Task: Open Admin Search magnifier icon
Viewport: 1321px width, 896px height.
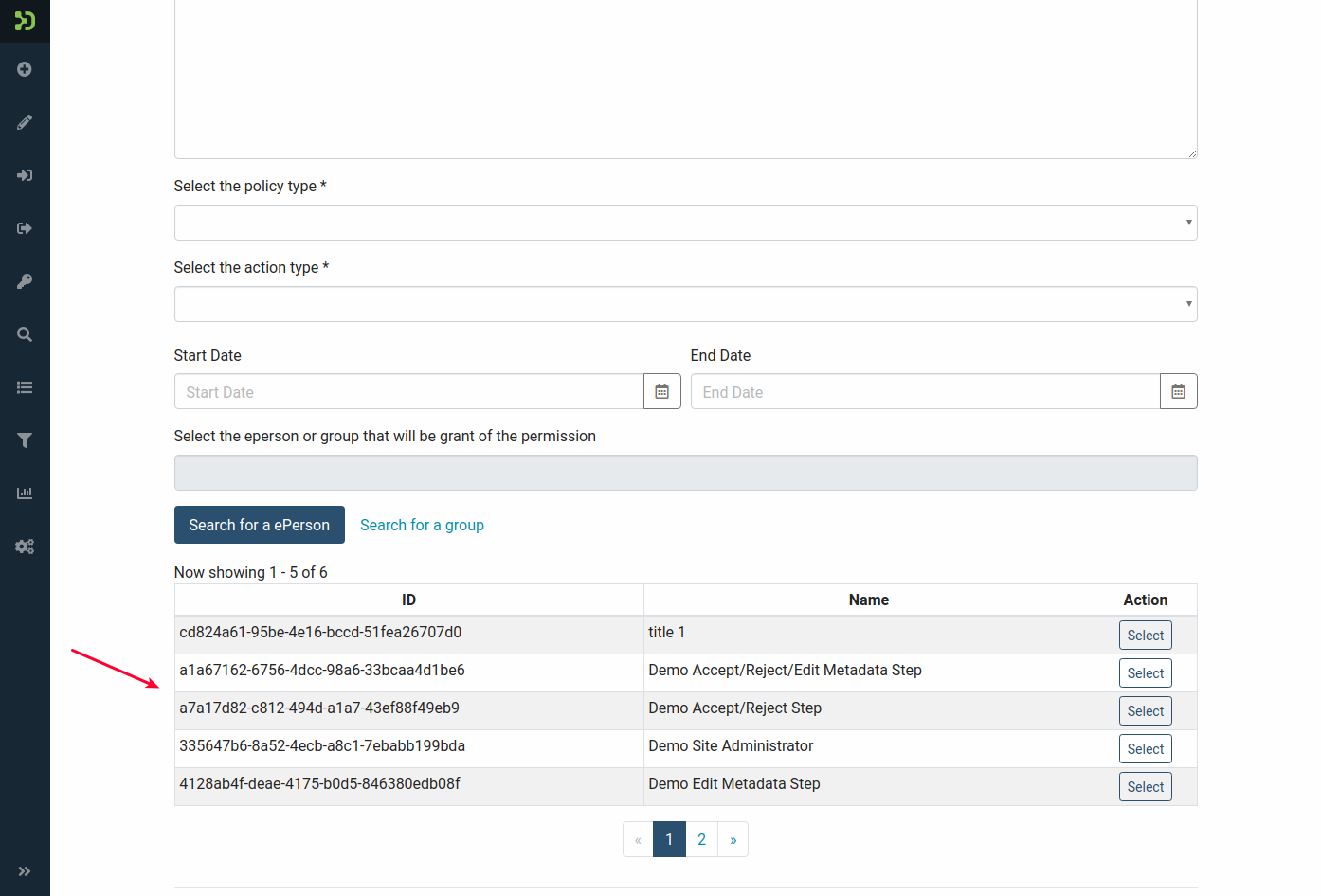Action: (x=25, y=334)
